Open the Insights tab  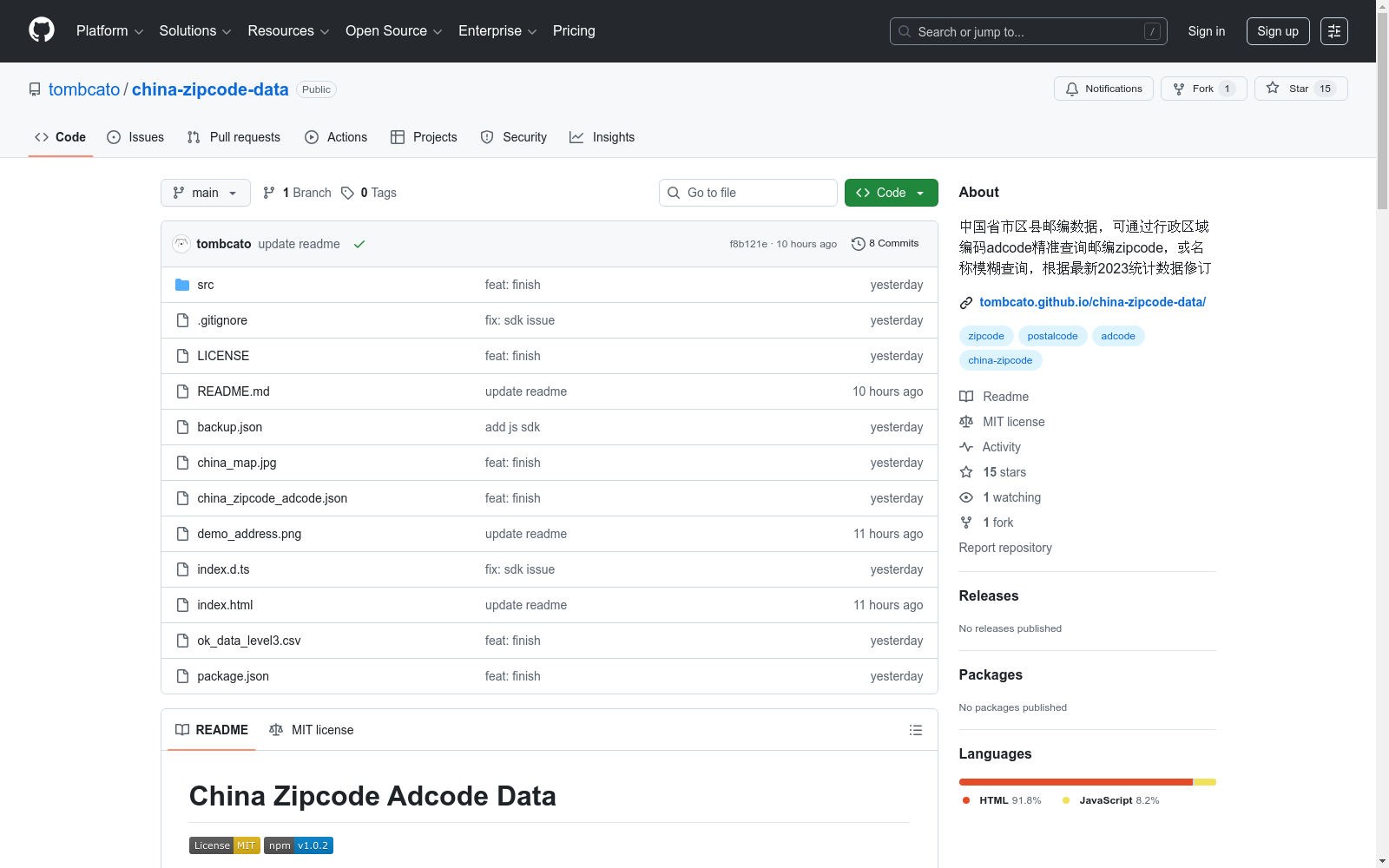pyautogui.click(x=602, y=137)
